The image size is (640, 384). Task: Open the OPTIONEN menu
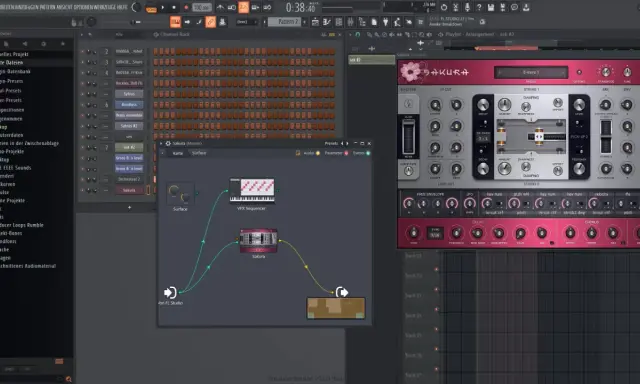83,7
